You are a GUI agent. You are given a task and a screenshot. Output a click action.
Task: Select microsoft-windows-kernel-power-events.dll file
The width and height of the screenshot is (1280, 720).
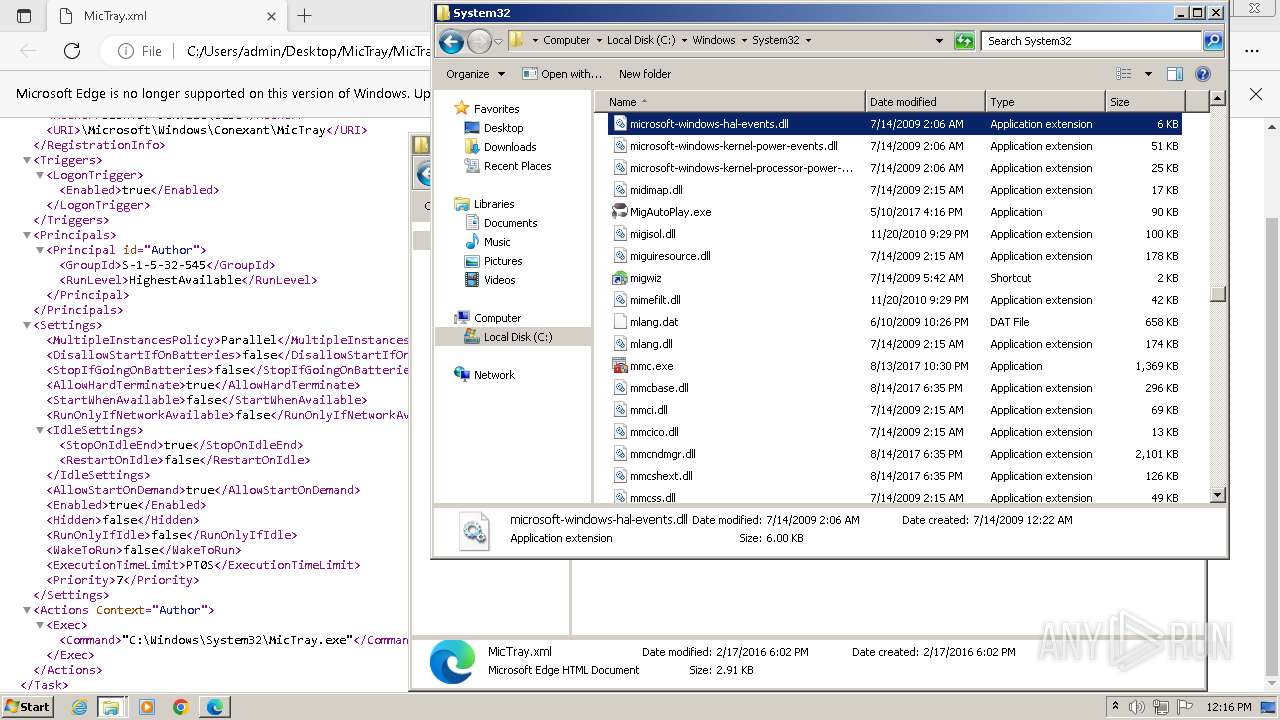(x=733, y=146)
